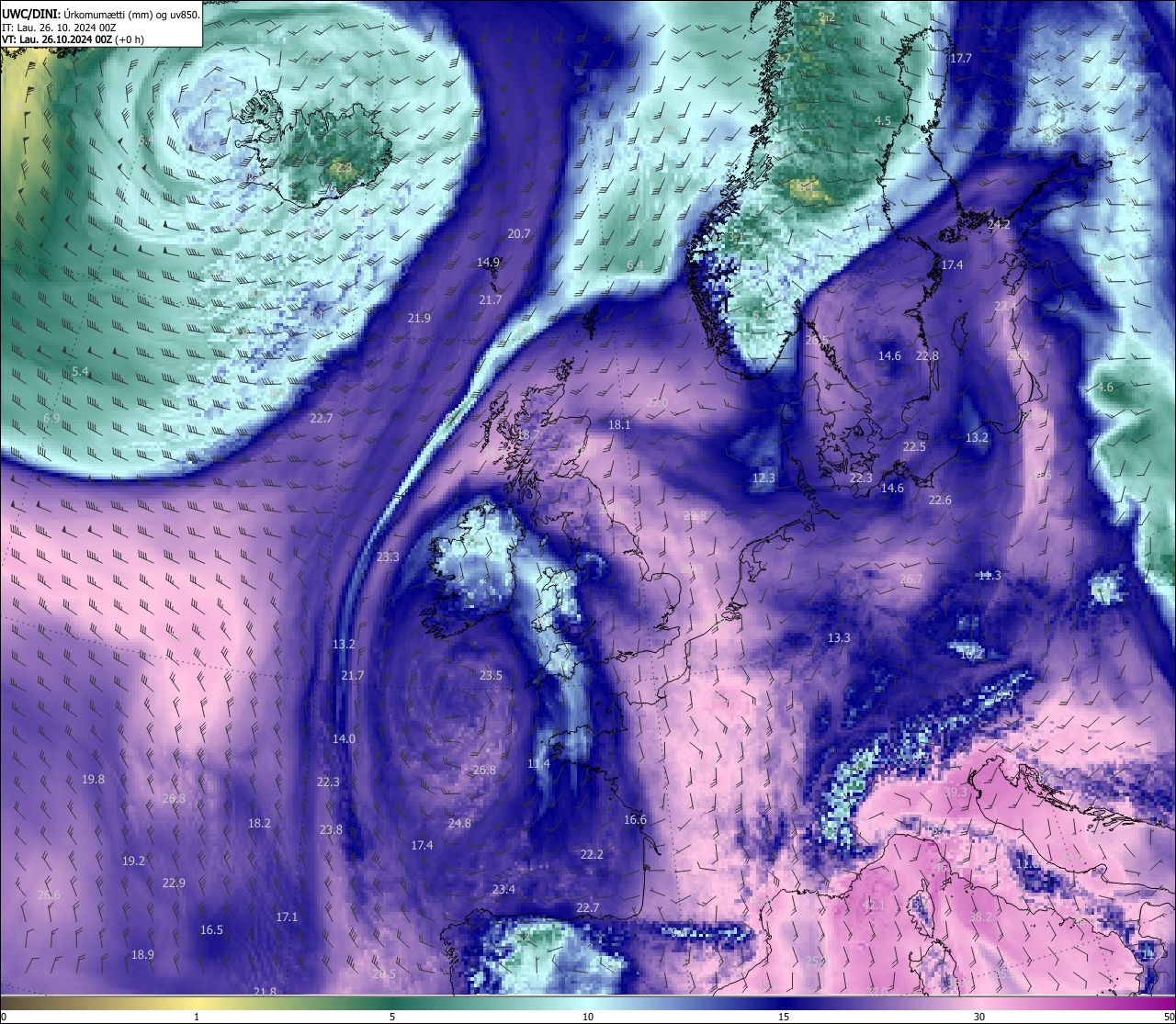Click the map value '20.7'
The image size is (1176, 1024).
click(519, 234)
